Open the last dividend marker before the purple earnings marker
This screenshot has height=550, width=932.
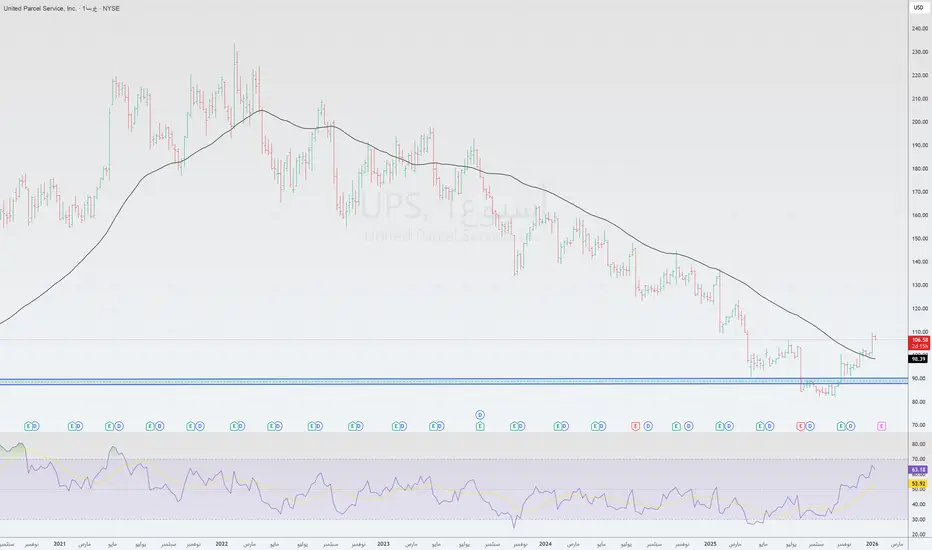tap(851, 426)
